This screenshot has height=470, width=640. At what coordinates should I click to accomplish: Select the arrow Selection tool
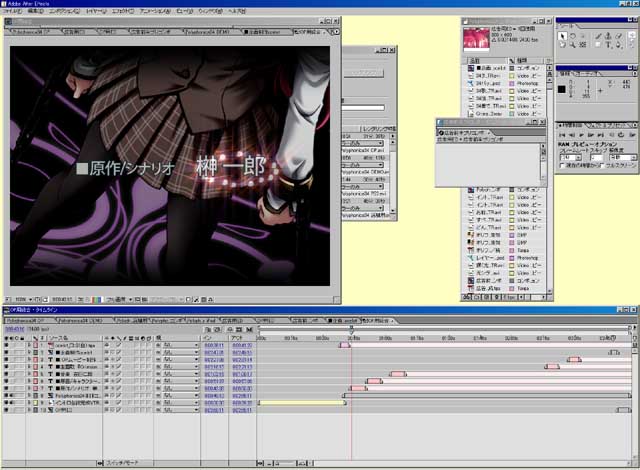click(x=562, y=36)
